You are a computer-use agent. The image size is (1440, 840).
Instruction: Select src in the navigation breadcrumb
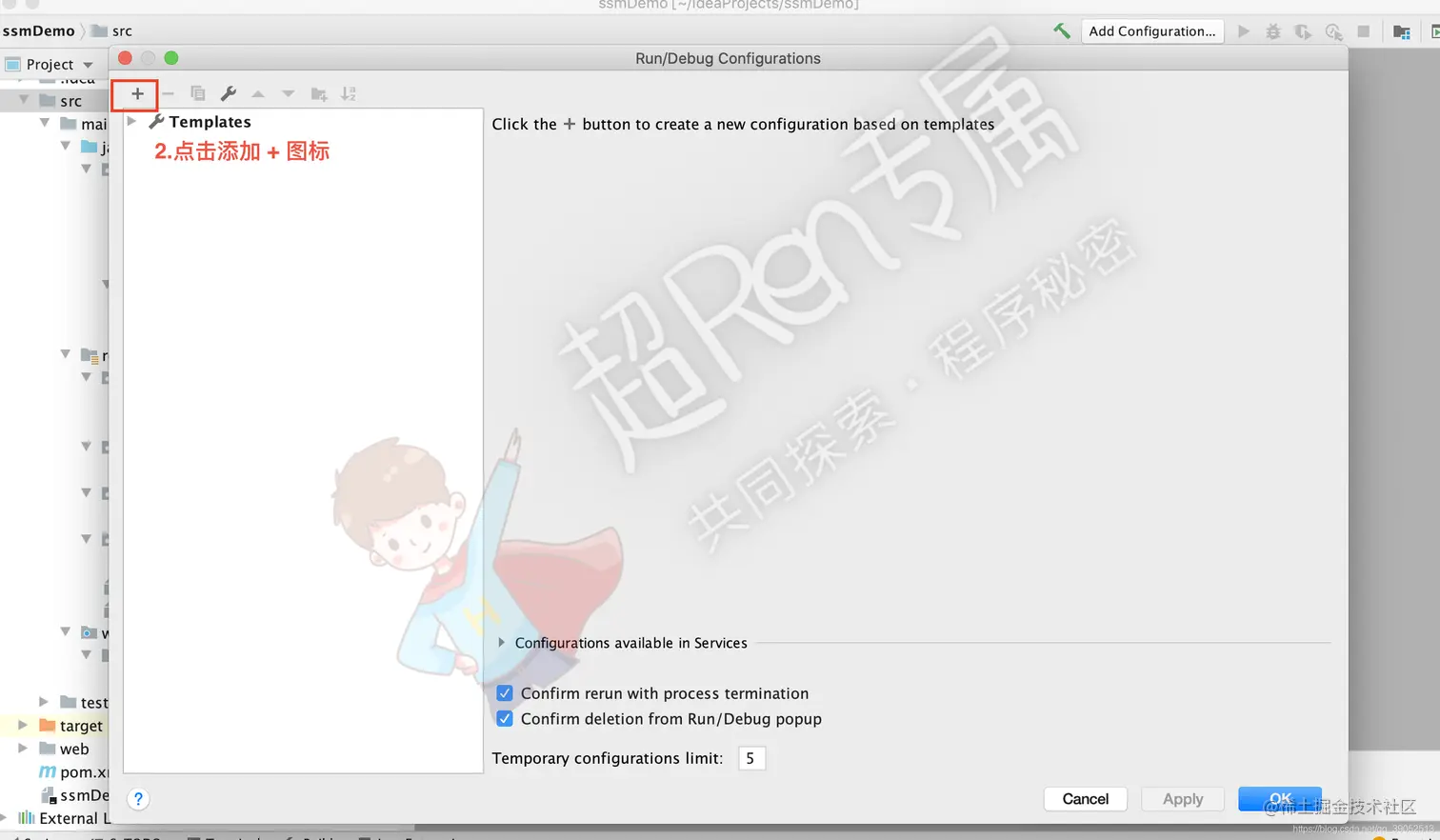click(x=122, y=31)
